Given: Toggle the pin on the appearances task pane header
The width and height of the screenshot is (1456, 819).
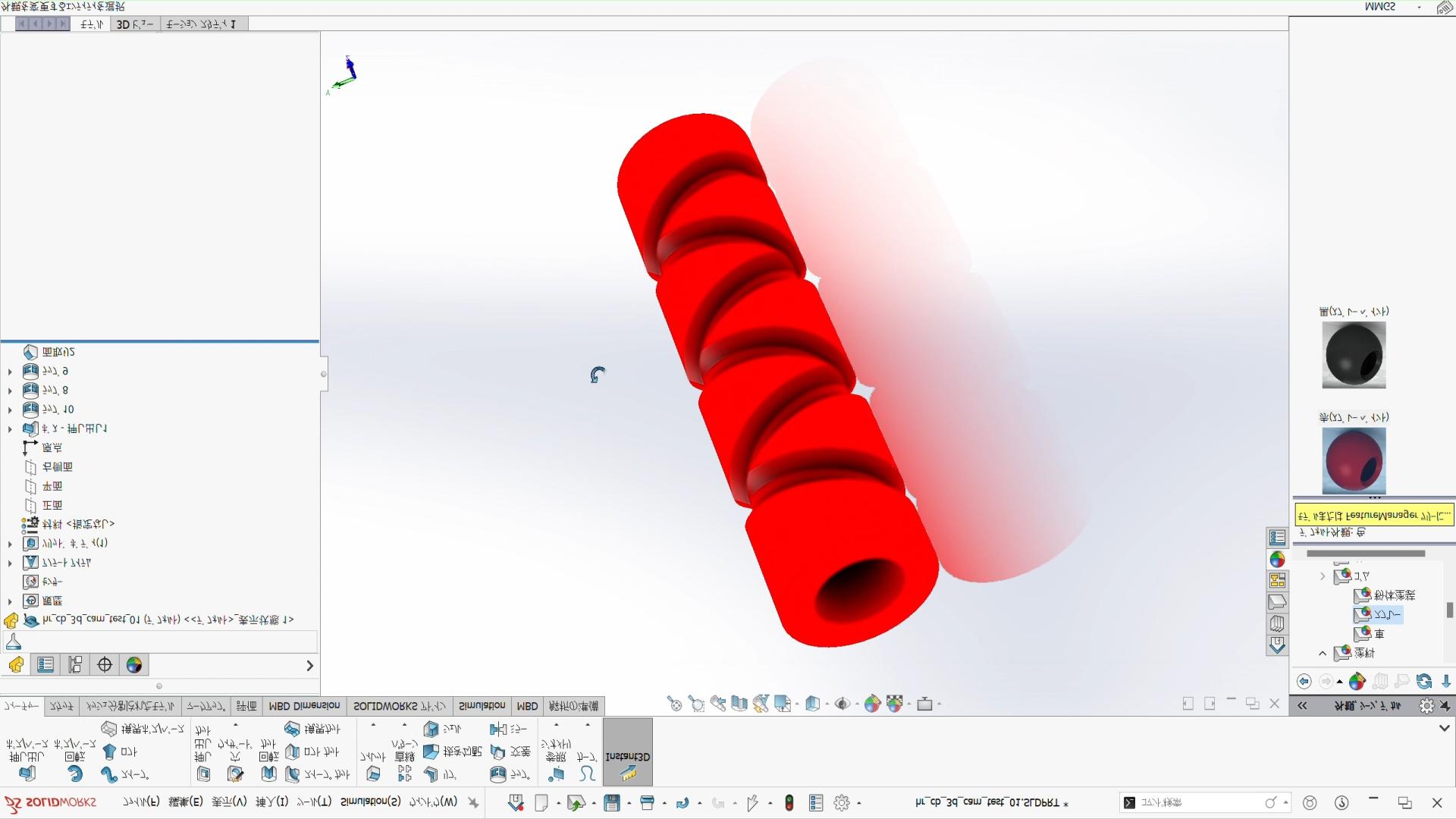Looking at the screenshot, I should coord(1445,706).
